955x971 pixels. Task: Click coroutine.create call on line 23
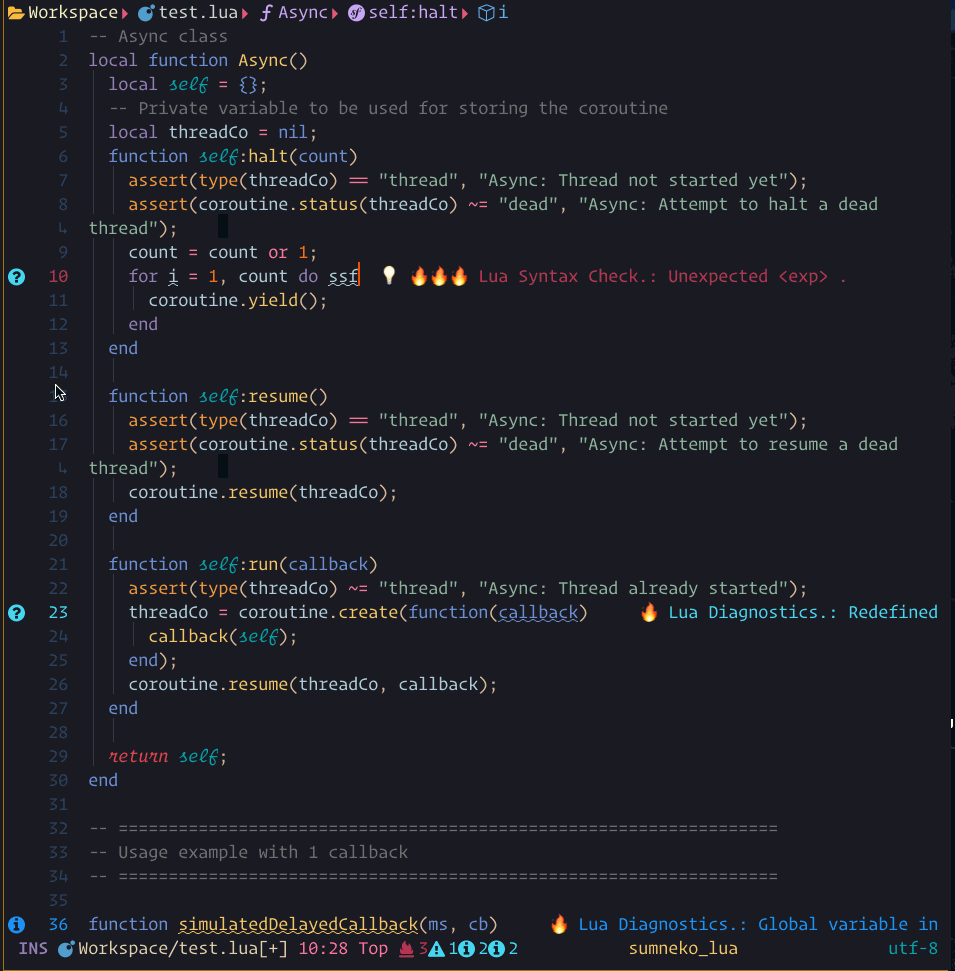tap(318, 612)
